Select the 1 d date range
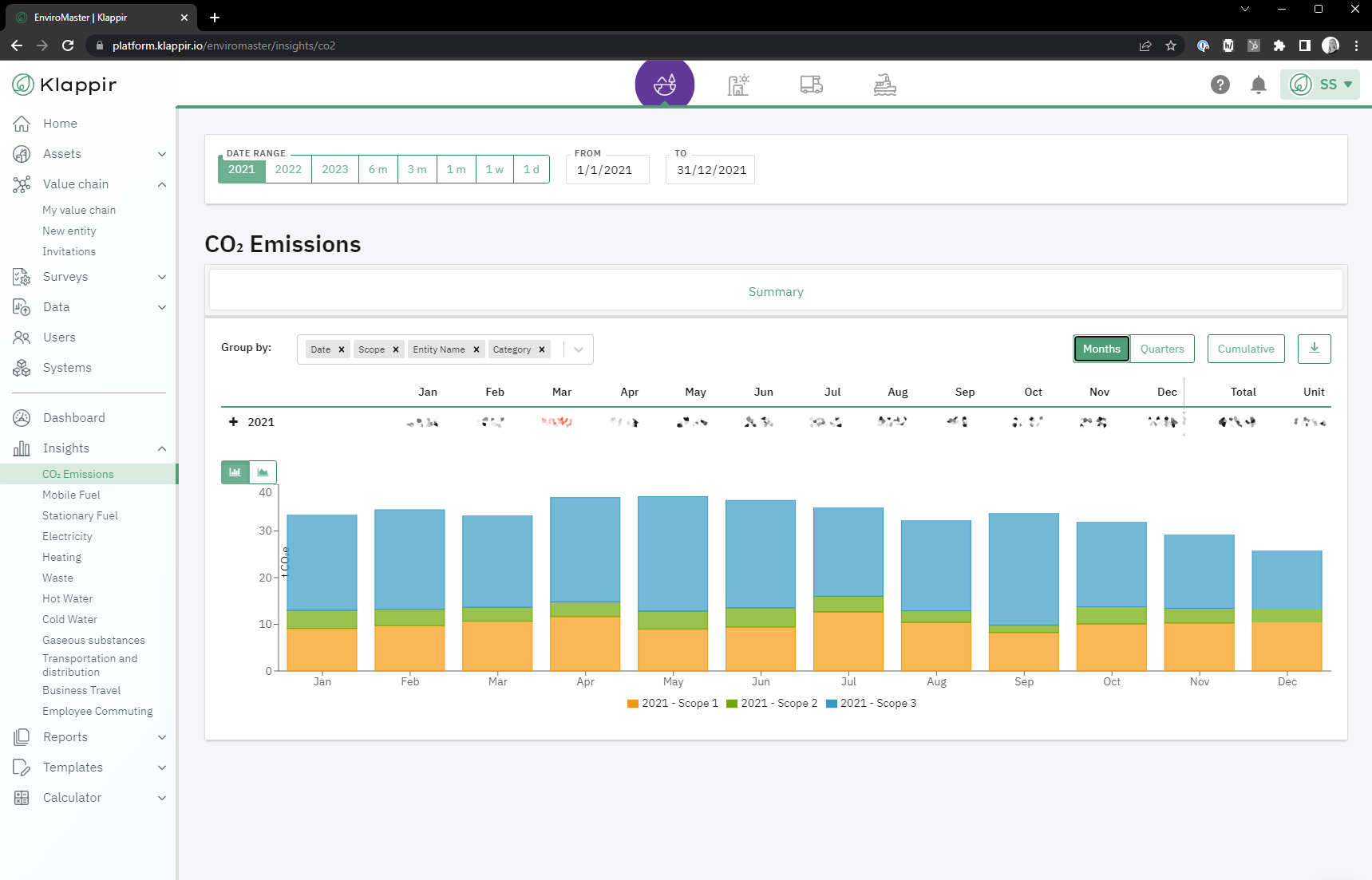This screenshot has width=1372, height=880. pyautogui.click(x=532, y=169)
